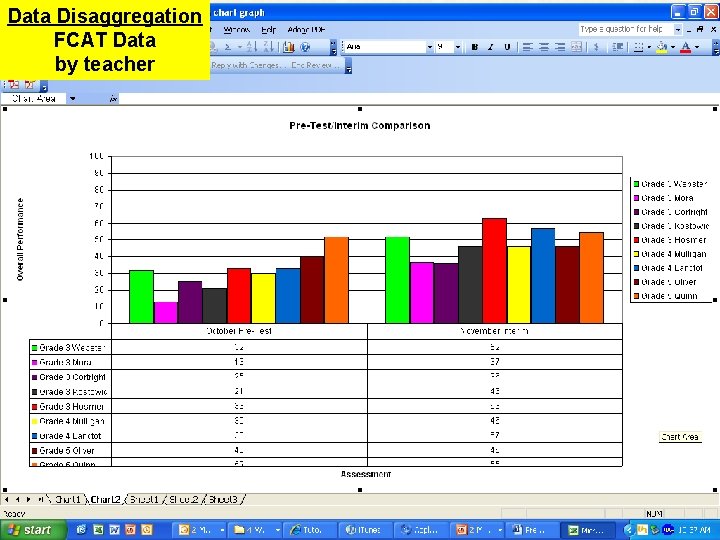Viewport: 720px width, 540px height.
Task: Open the folder group on taskbar
Action: tap(255, 530)
